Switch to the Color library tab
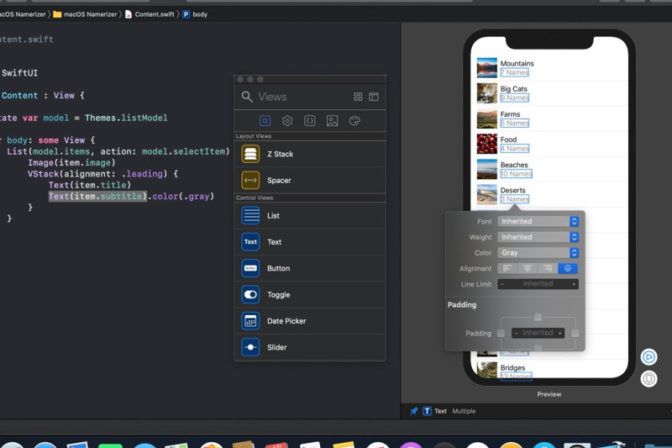This screenshot has height=448, width=672. (353, 120)
